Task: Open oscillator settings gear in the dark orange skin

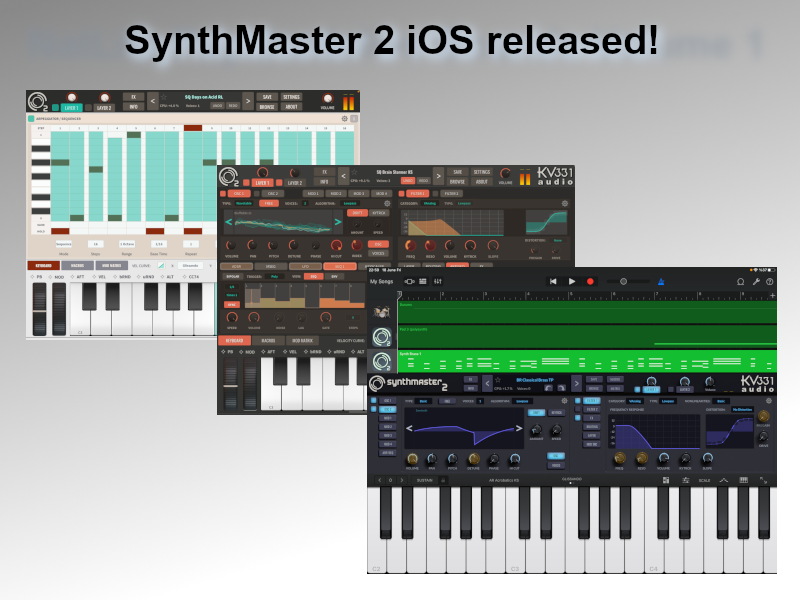Action: tap(387, 204)
